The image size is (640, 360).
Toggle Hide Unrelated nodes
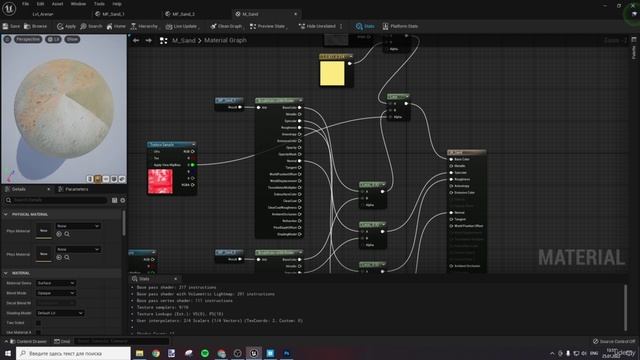(x=317, y=26)
